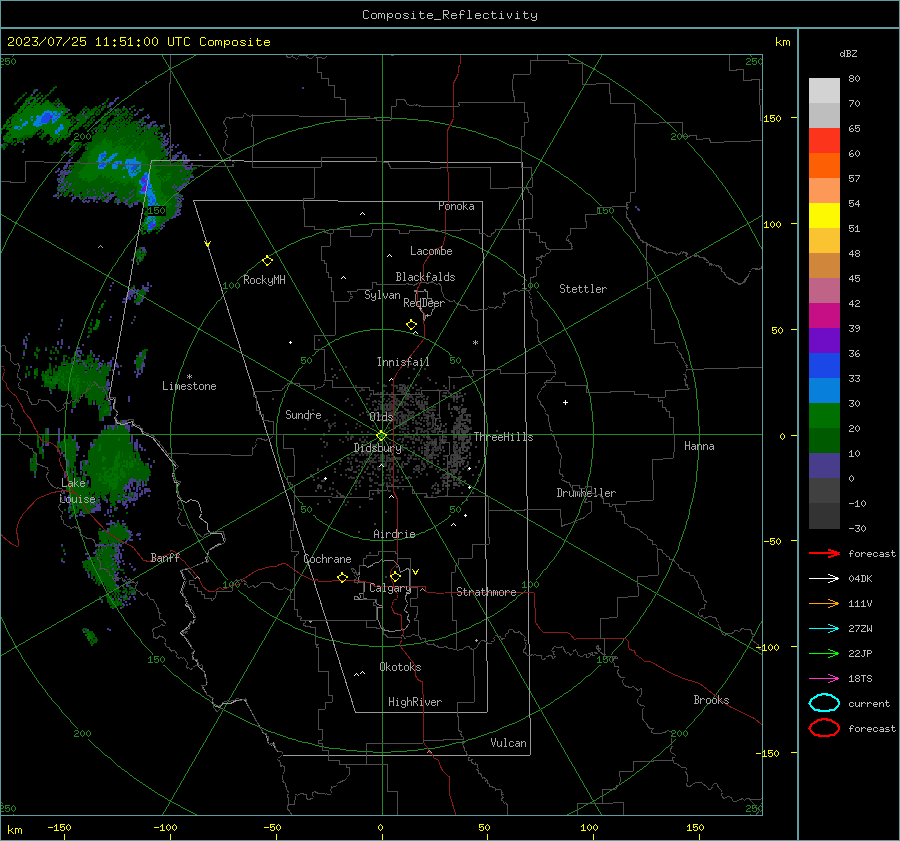Click the Strathmore town label

(486, 592)
